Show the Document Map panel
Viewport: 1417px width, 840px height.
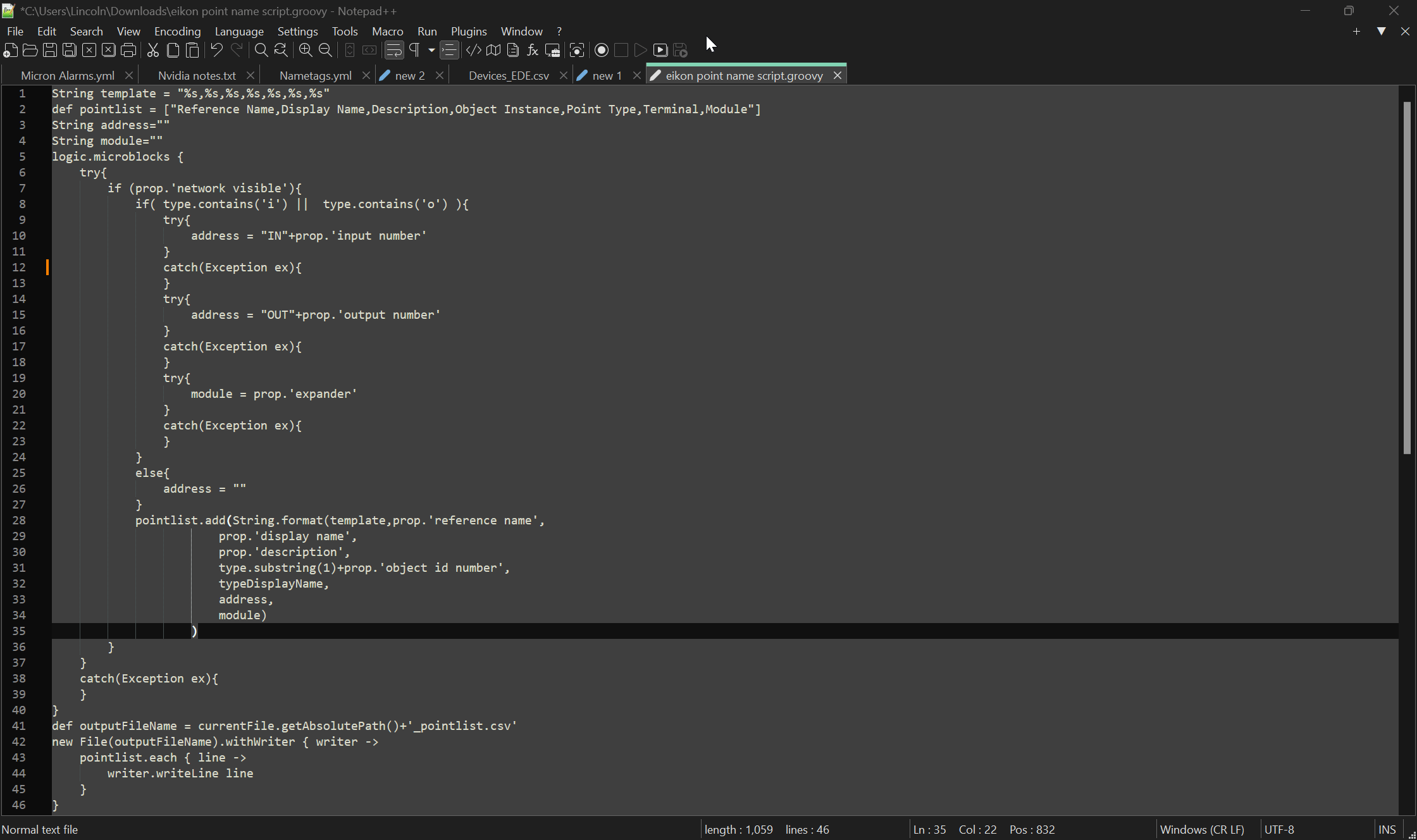[x=493, y=50]
